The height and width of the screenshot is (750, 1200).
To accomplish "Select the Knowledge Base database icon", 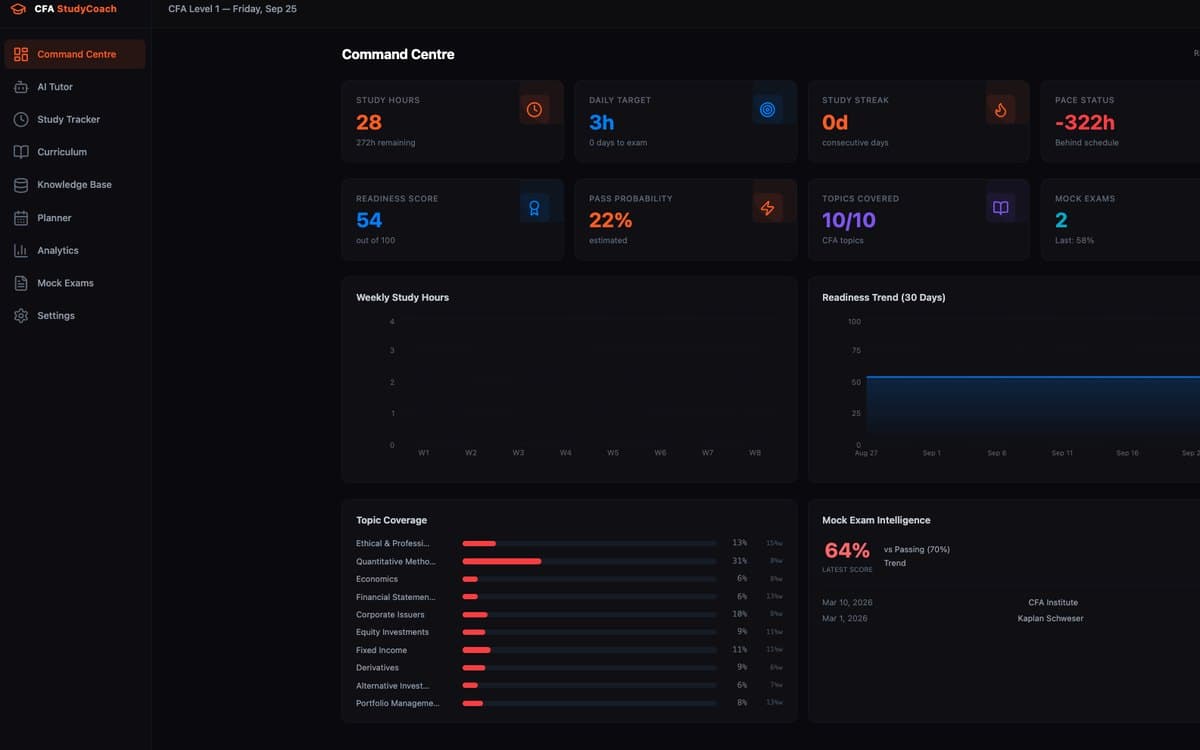I will [21, 185].
